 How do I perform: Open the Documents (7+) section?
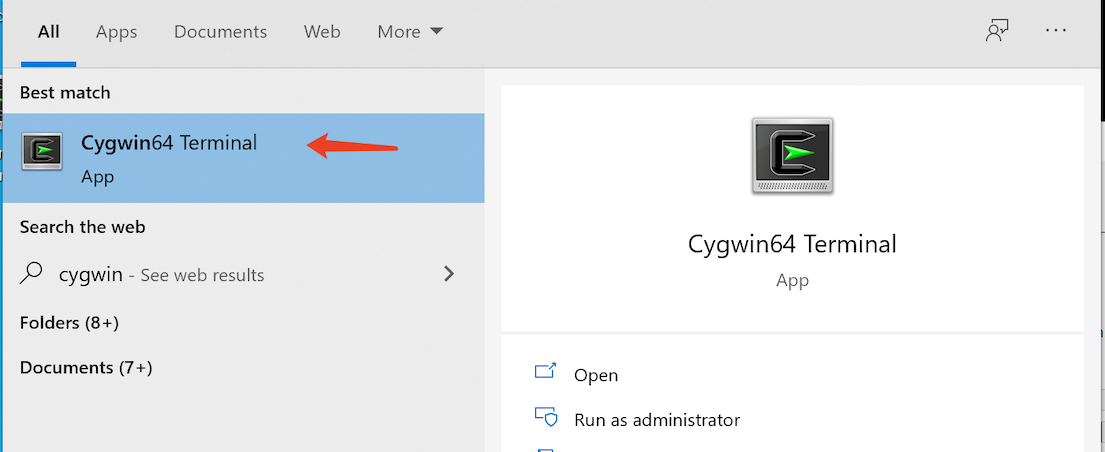click(86, 368)
